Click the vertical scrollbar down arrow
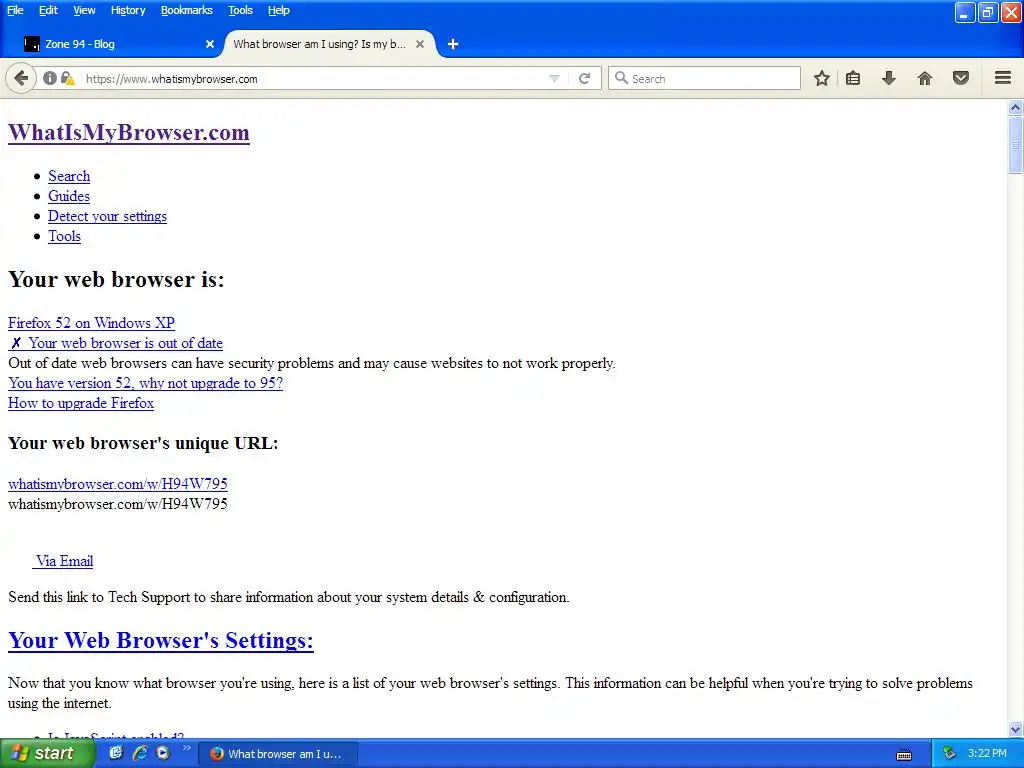Image resolution: width=1024 pixels, height=768 pixels. 1015,729
